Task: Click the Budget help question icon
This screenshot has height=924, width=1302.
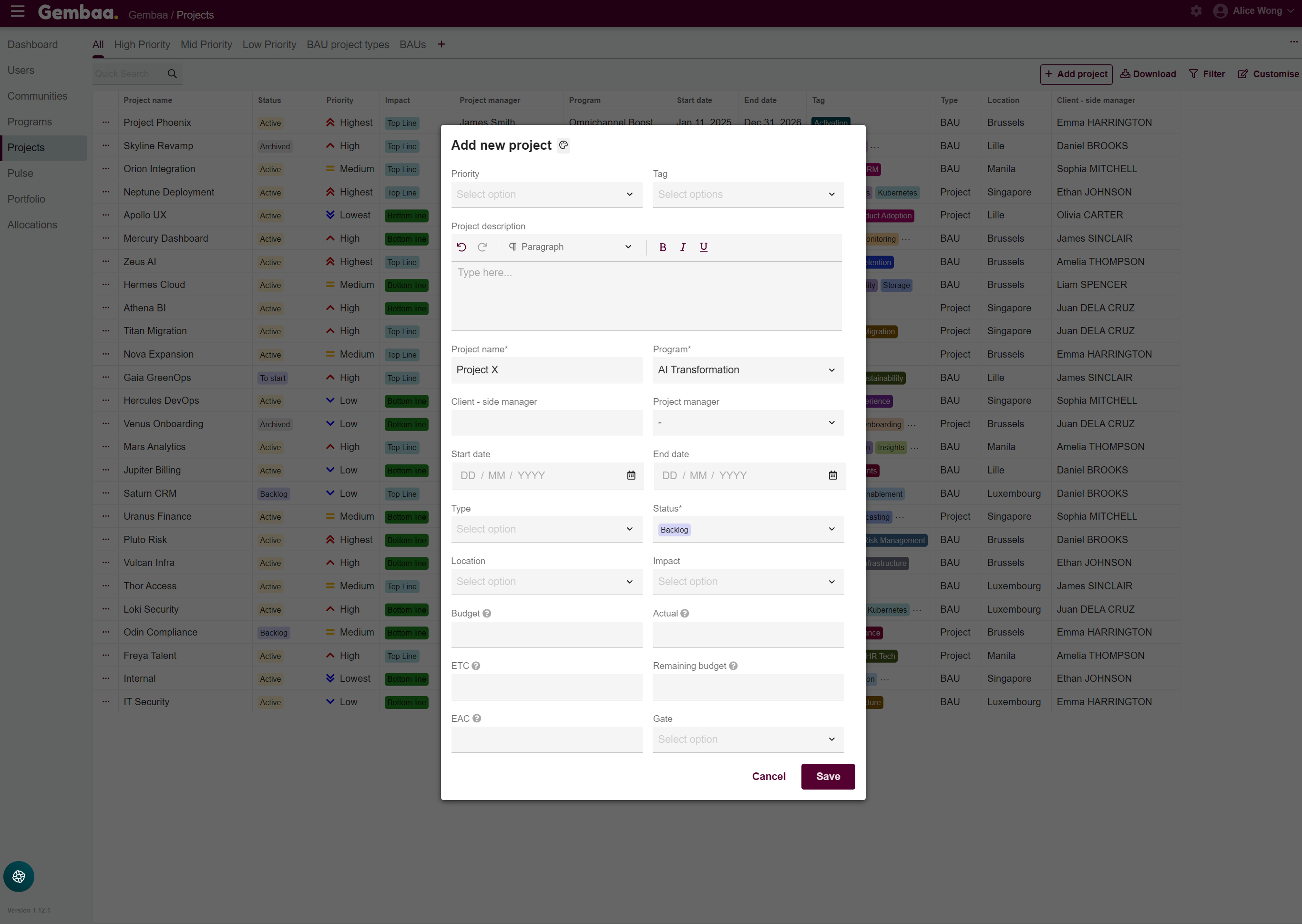Action: point(487,613)
